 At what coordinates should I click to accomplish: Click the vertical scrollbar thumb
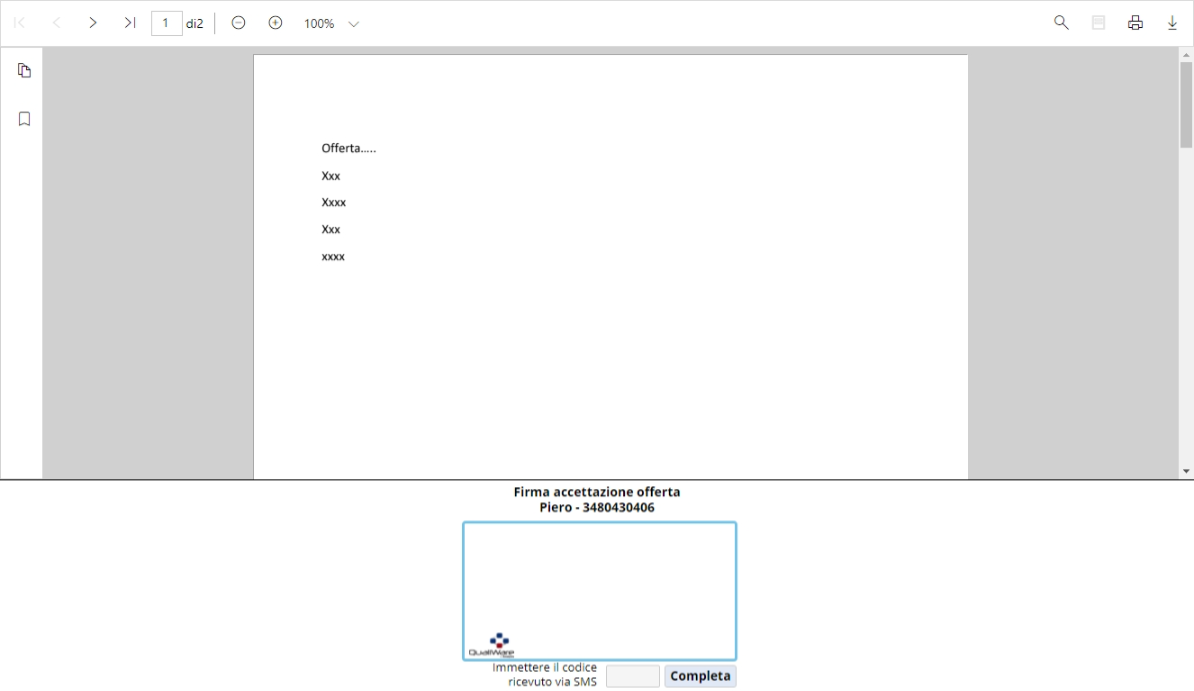click(x=1186, y=104)
